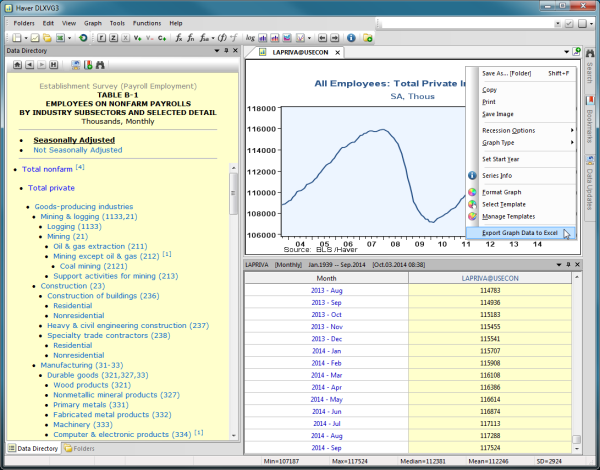Switch to the Folders tab at bottom

click(x=79, y=448)
